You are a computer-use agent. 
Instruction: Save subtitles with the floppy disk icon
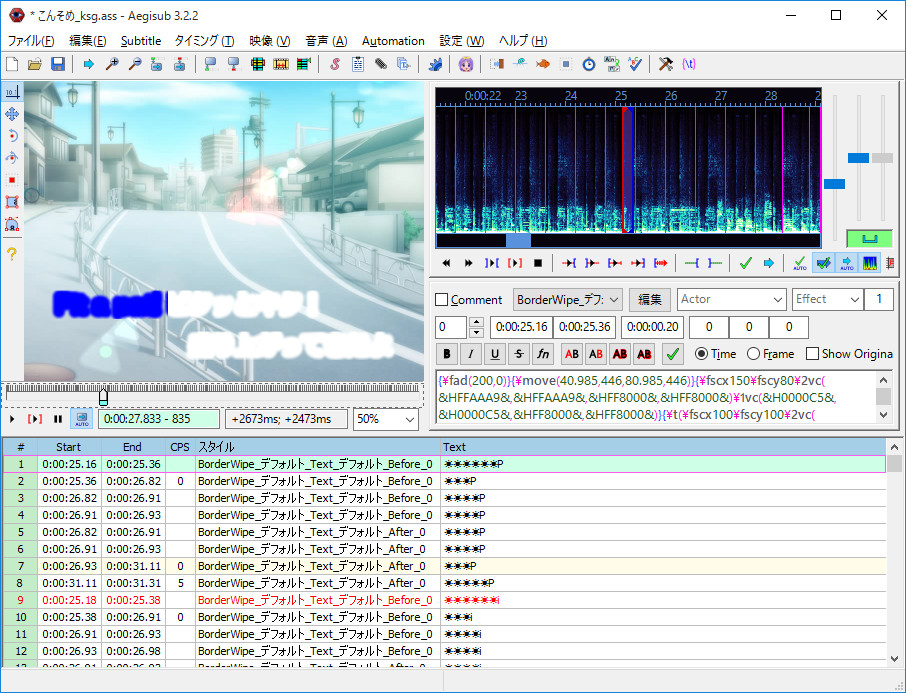[58, 64]
